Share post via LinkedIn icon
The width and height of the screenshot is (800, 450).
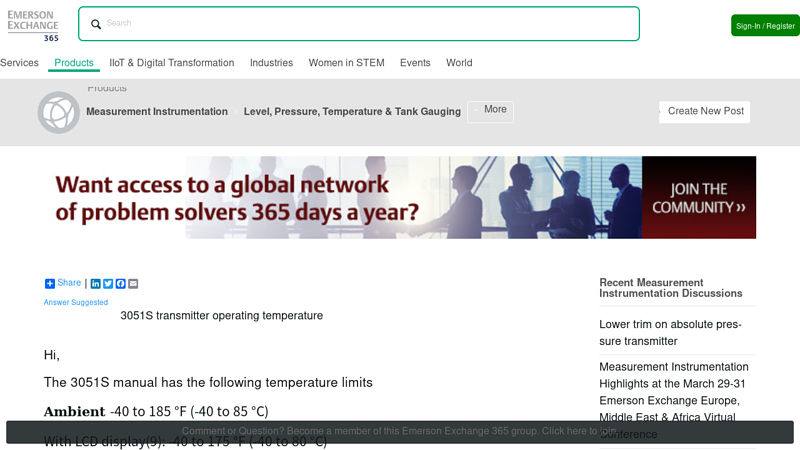pos(95,284)
